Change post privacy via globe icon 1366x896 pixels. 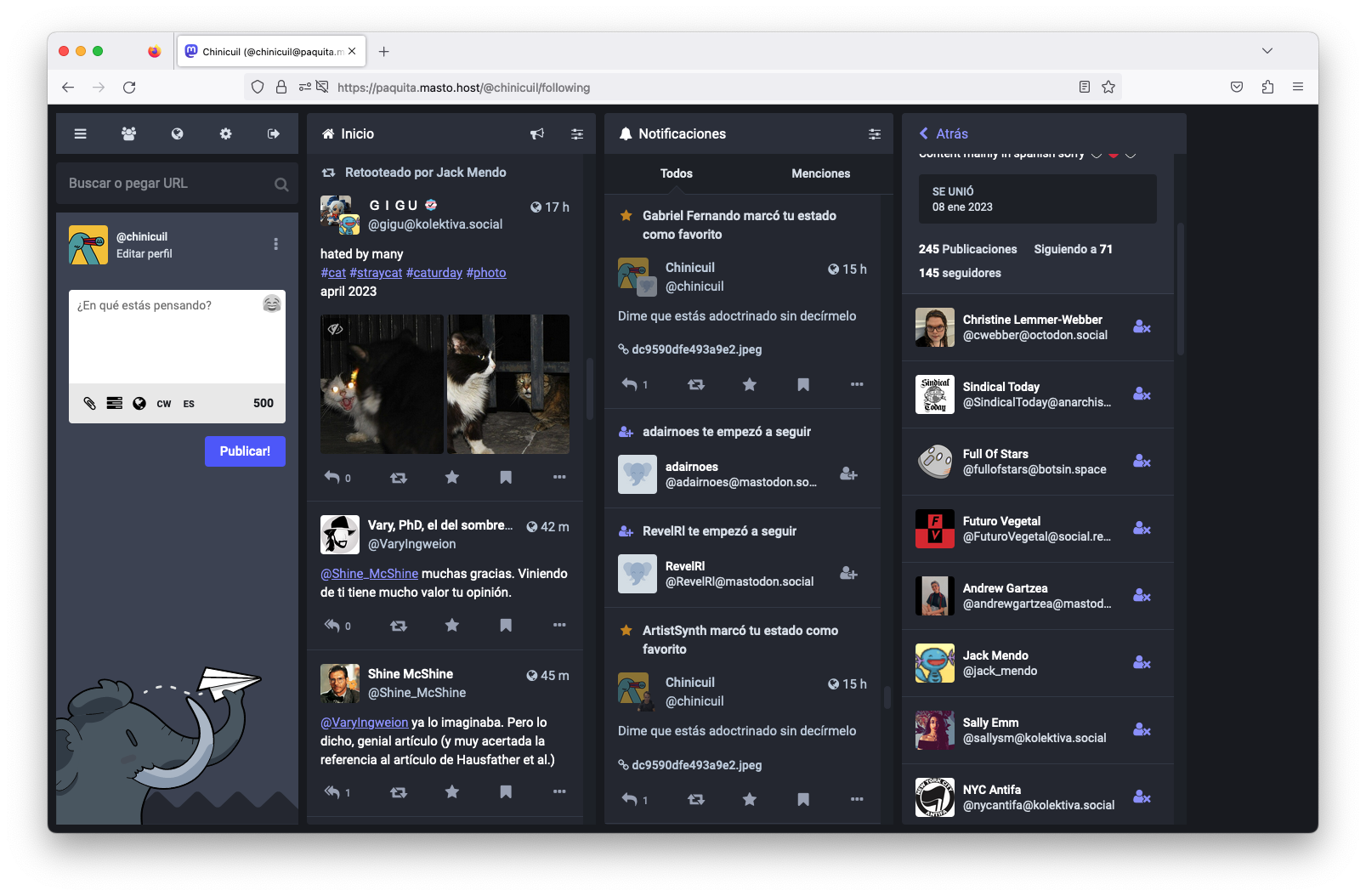coord(139,403)
